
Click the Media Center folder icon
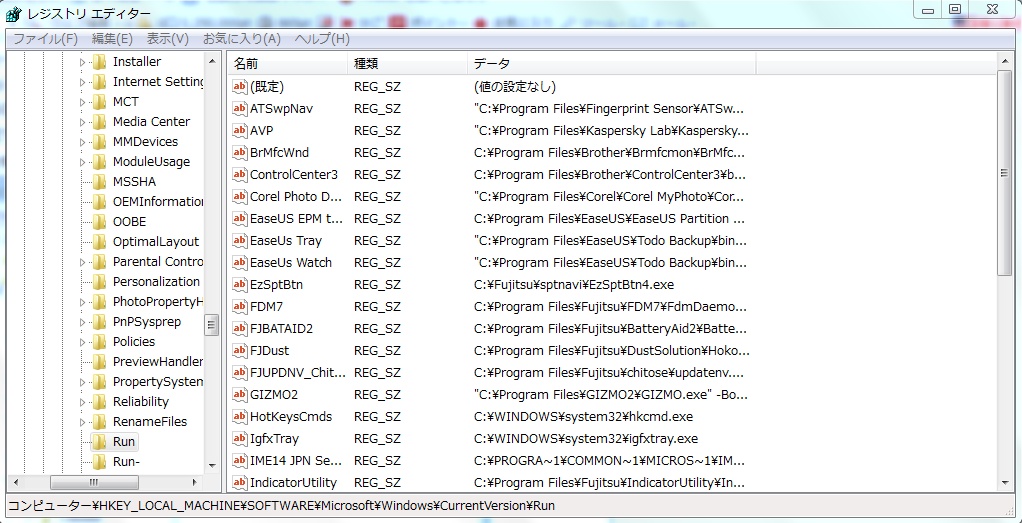coord(99,122)
